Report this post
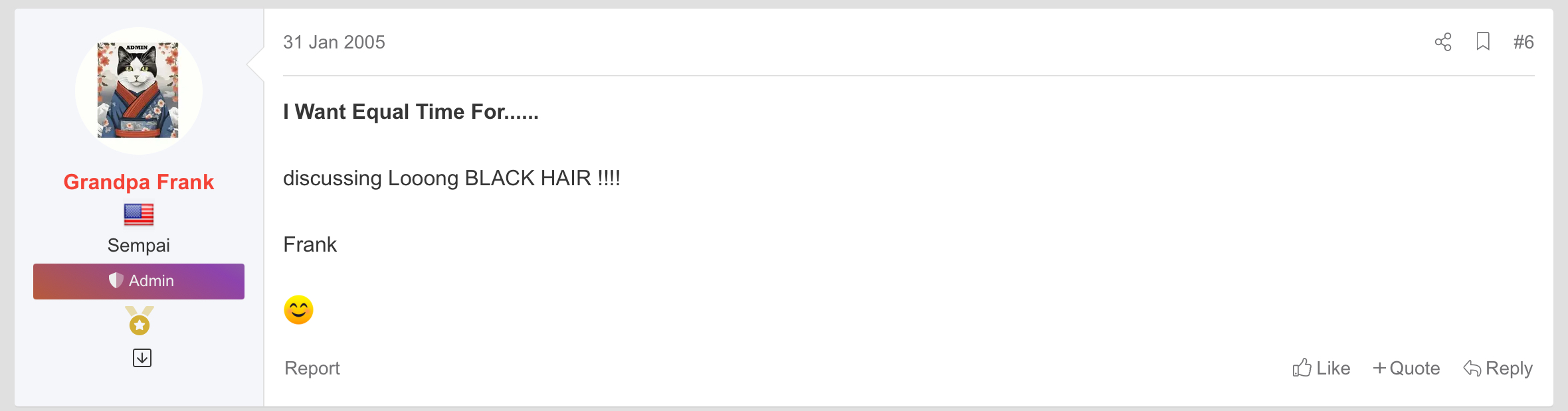 [312, 368]
